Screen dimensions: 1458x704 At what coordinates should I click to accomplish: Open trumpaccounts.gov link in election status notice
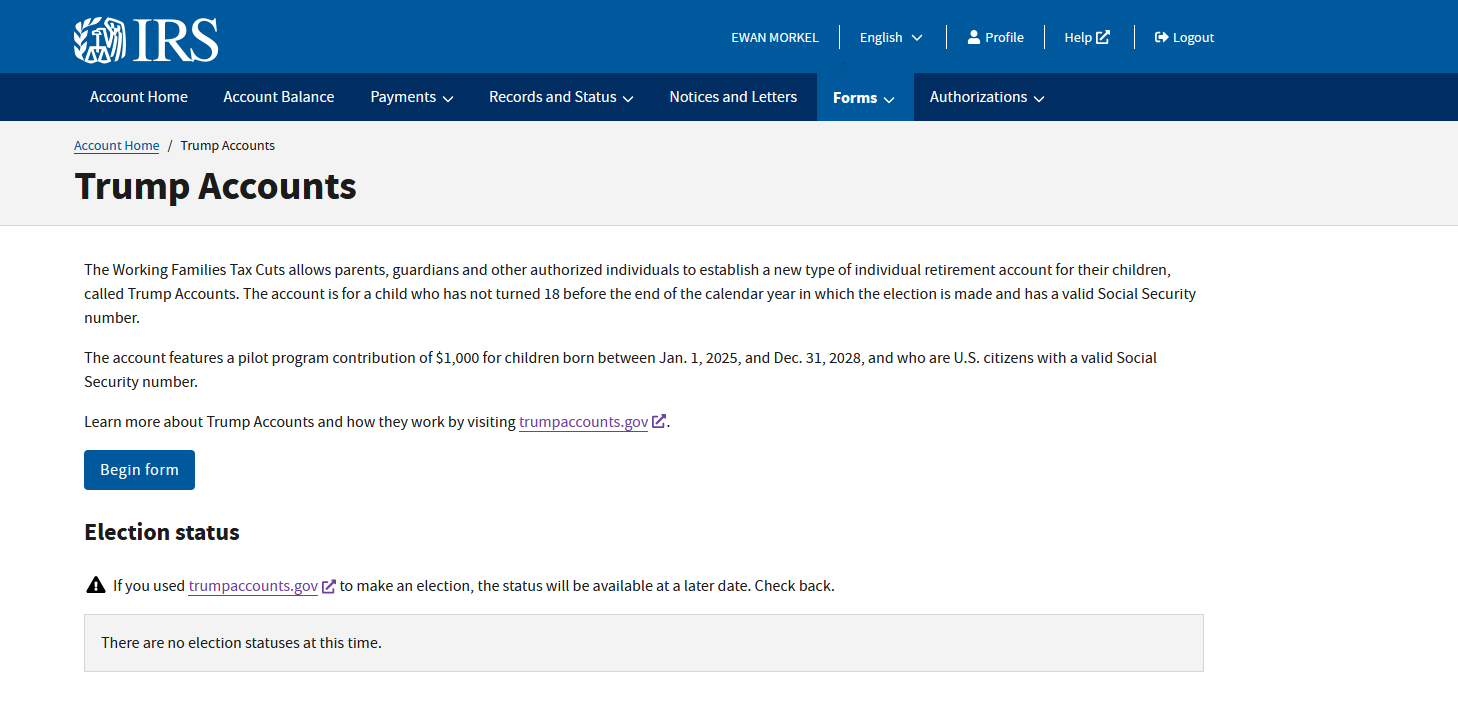(253, 586)
